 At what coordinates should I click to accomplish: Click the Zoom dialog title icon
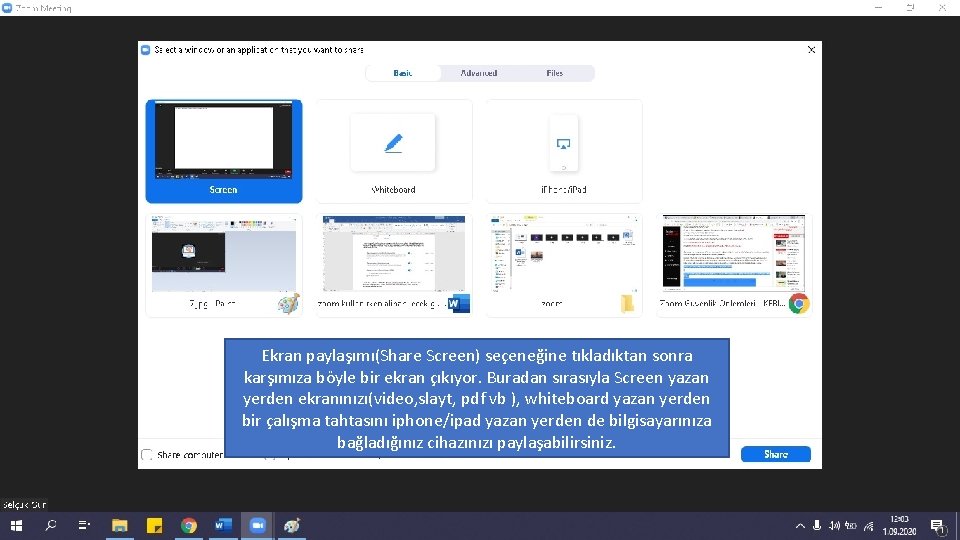(x=146, y=50)
